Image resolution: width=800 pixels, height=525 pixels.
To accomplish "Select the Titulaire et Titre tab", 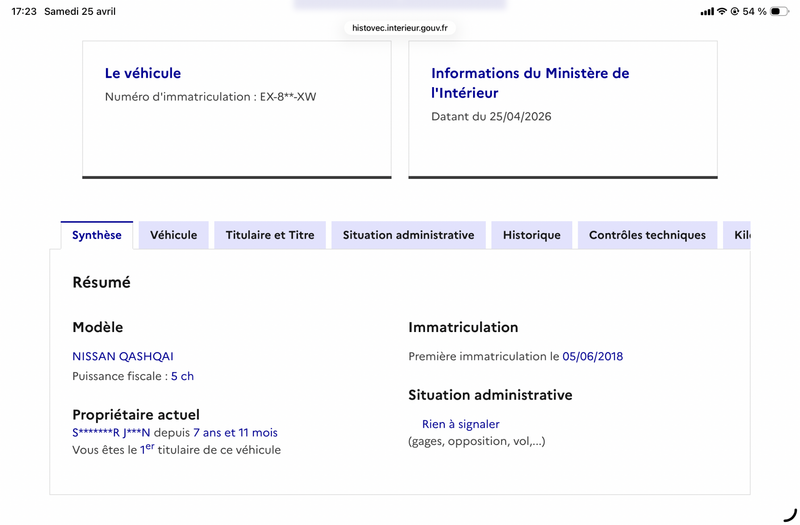I will [x=270, y=235].
